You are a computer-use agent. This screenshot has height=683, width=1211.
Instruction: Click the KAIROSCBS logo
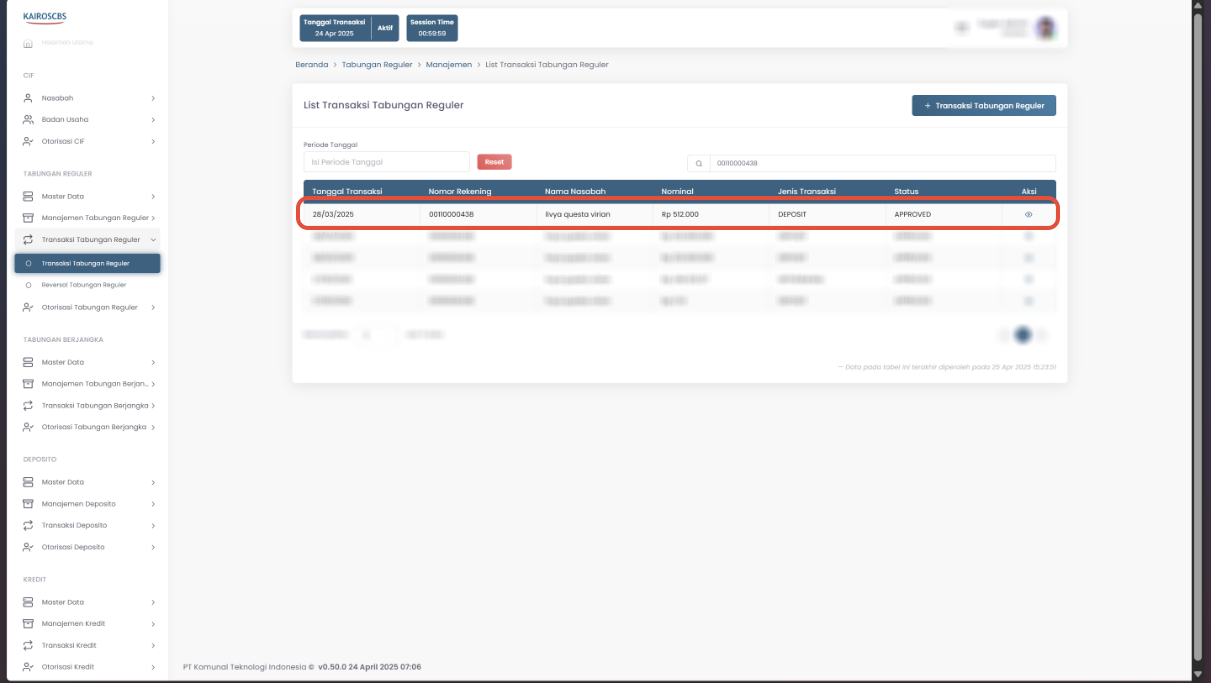tap(44, 16)
